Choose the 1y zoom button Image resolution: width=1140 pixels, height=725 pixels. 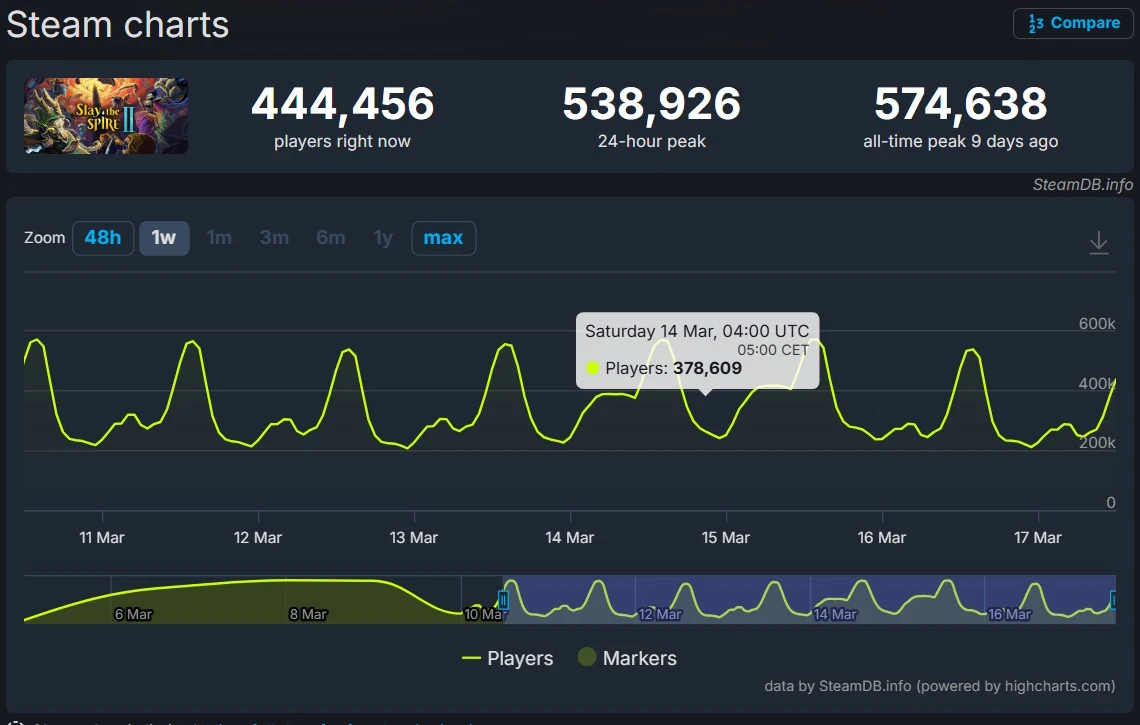point(383,238)
